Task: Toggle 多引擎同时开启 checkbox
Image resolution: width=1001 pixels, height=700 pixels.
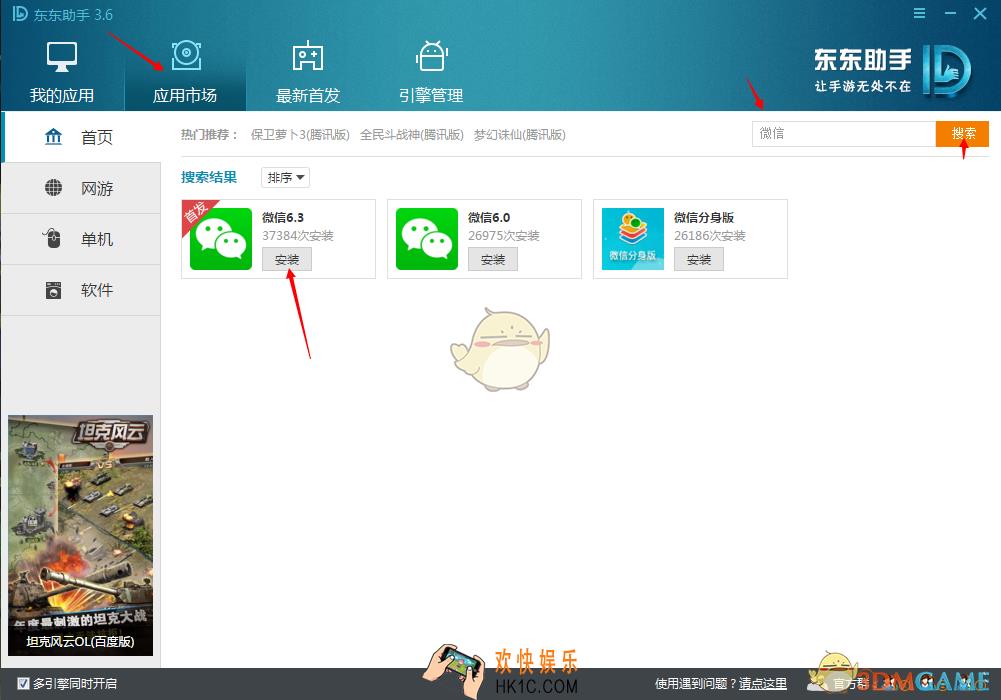Action: pyautogui.click(x=24, y=683)
